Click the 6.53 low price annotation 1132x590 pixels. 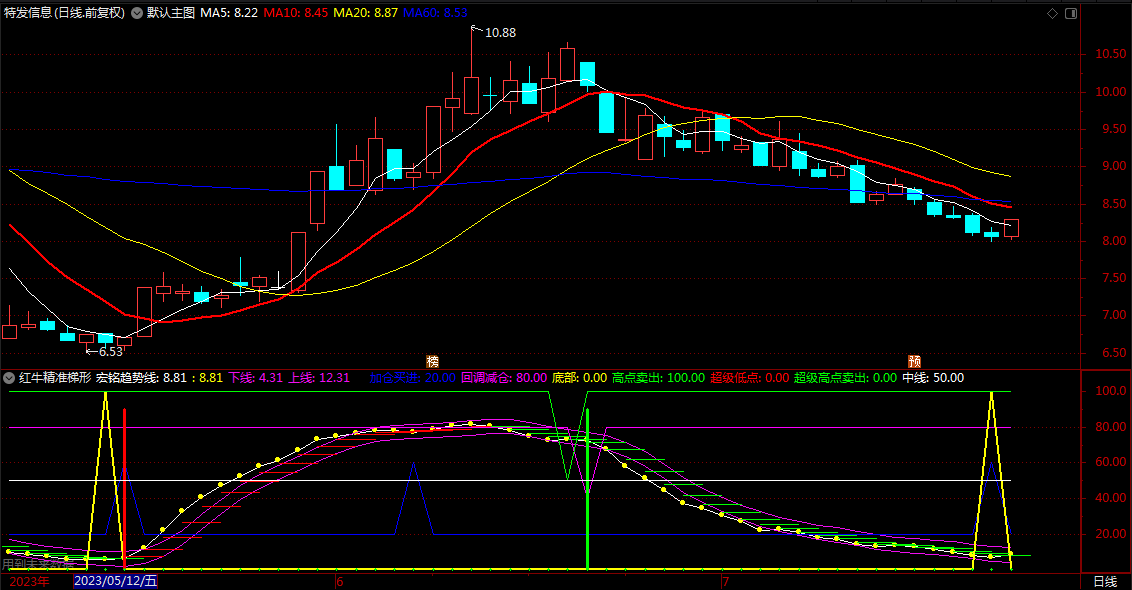tap(110, 352)
